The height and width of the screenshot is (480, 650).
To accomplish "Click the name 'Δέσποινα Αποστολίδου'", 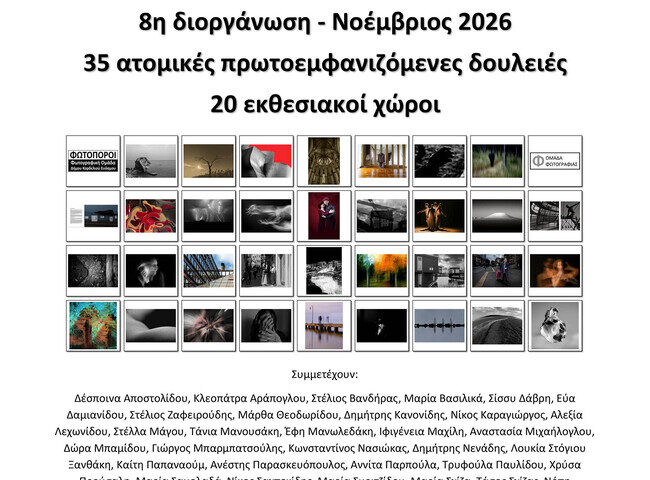I will (x=131, y=398).
